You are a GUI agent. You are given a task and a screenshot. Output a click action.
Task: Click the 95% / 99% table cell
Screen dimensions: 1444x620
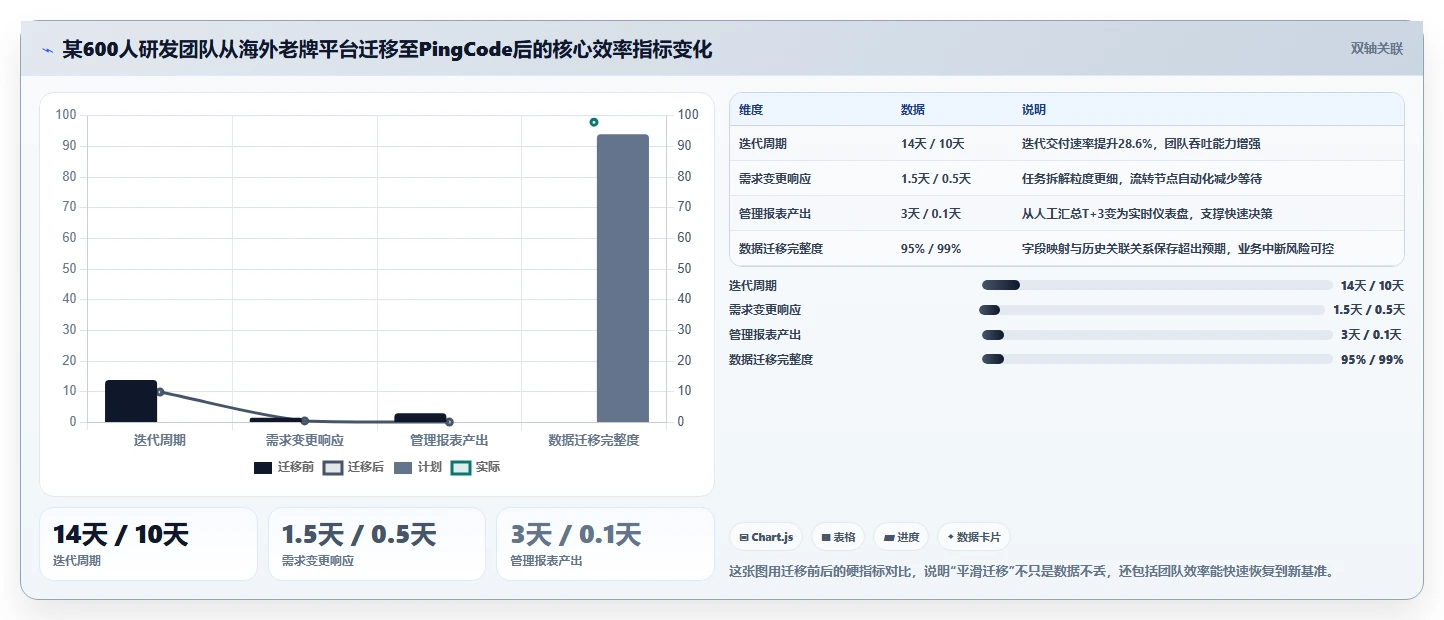[x=931, y=249]
